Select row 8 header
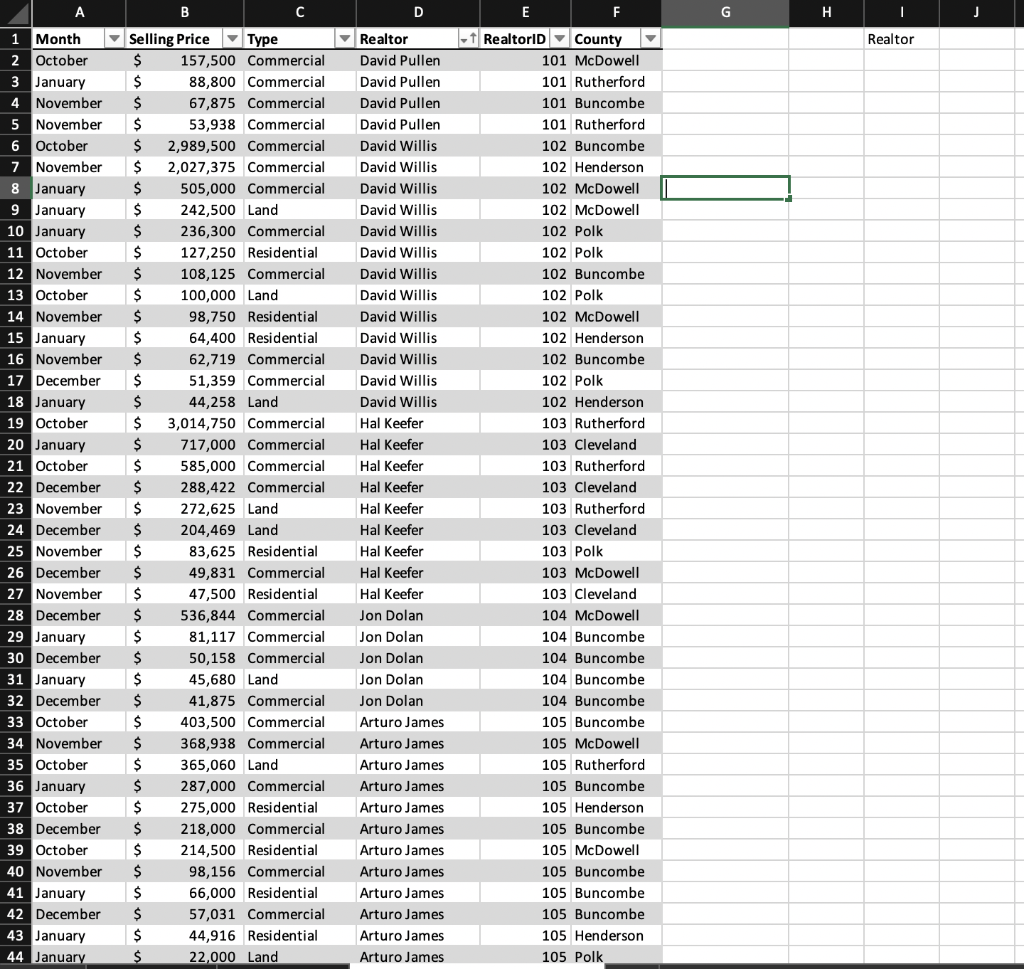The height and width of the screenshot is (969, 1024). click(16, 188)
